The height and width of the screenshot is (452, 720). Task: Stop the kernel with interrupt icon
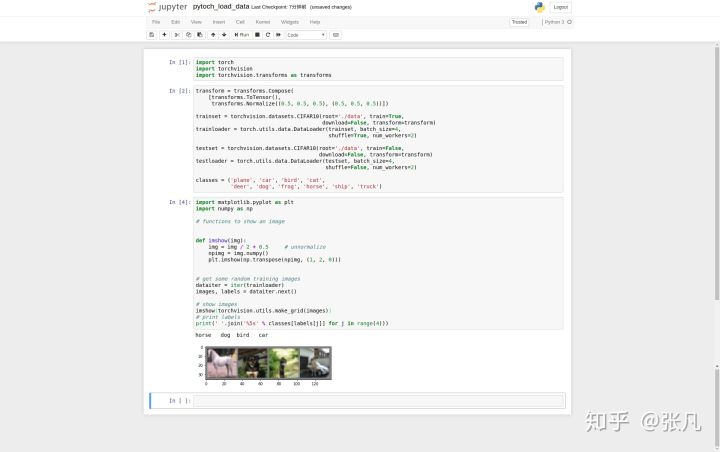(257, 35)
